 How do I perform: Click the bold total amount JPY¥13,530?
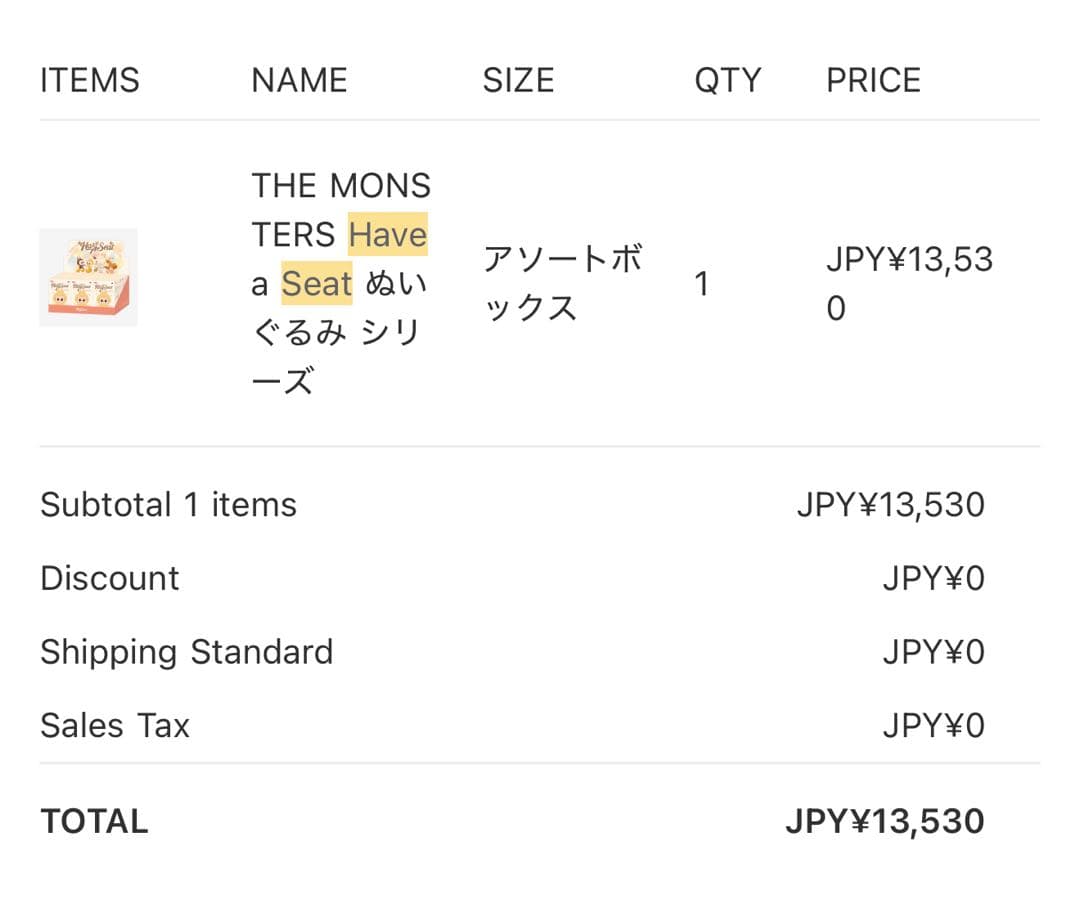point(884,821)
